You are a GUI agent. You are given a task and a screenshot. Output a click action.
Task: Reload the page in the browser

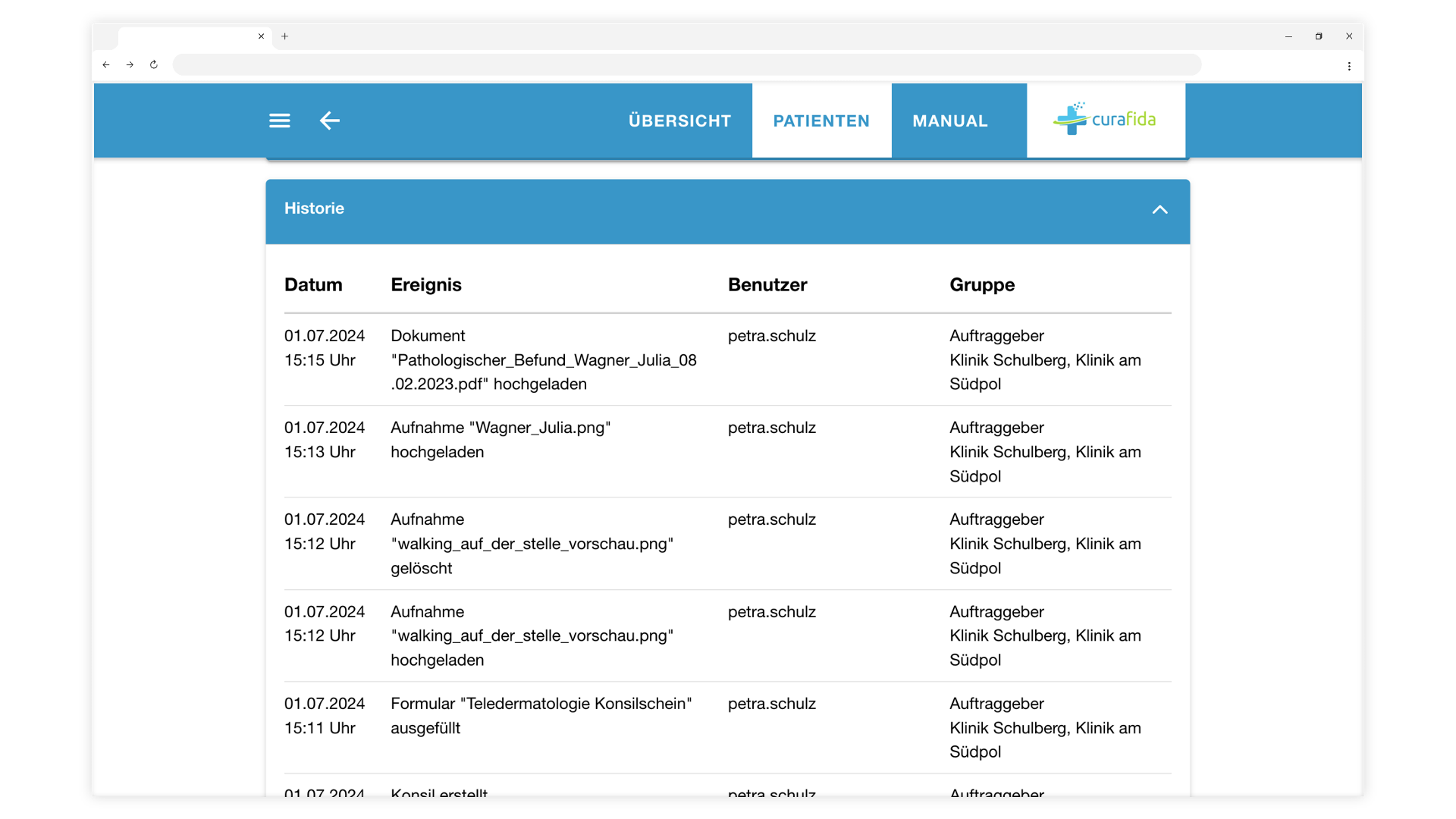pos(154,65)
